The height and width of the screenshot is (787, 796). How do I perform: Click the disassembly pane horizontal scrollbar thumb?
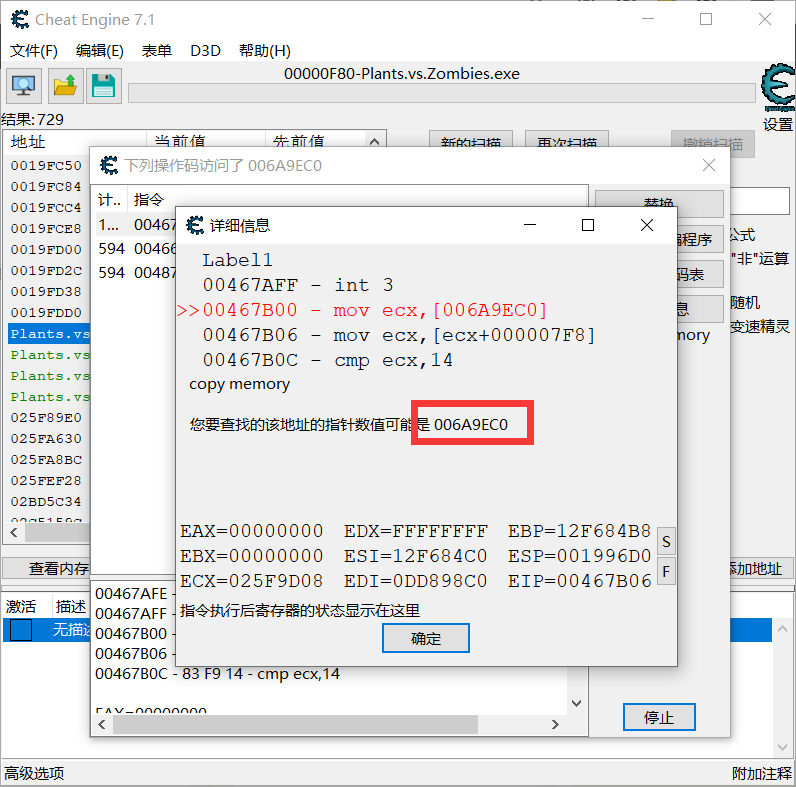[295, 724]
